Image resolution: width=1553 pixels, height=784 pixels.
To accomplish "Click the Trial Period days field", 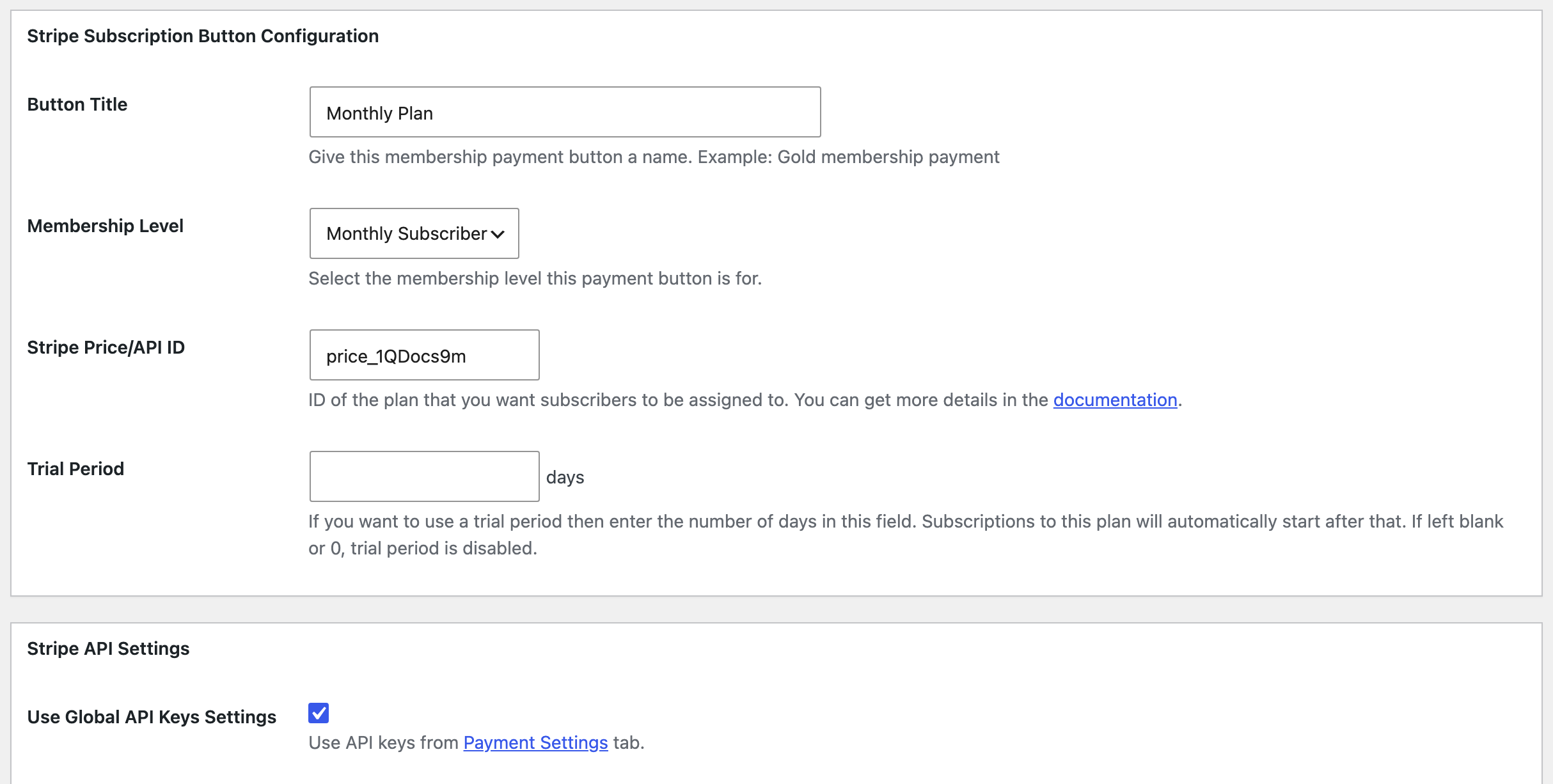I will tap(424, 476).
